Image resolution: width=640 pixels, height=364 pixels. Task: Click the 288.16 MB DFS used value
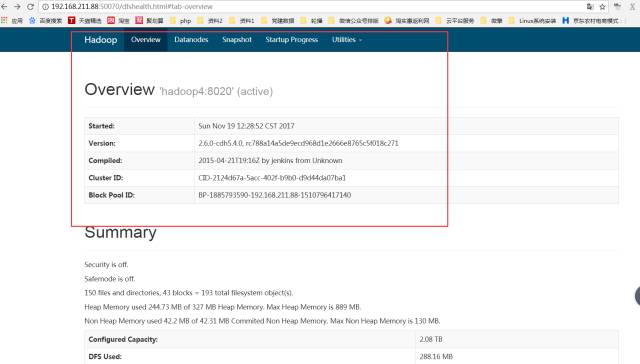tap(436, 356)
